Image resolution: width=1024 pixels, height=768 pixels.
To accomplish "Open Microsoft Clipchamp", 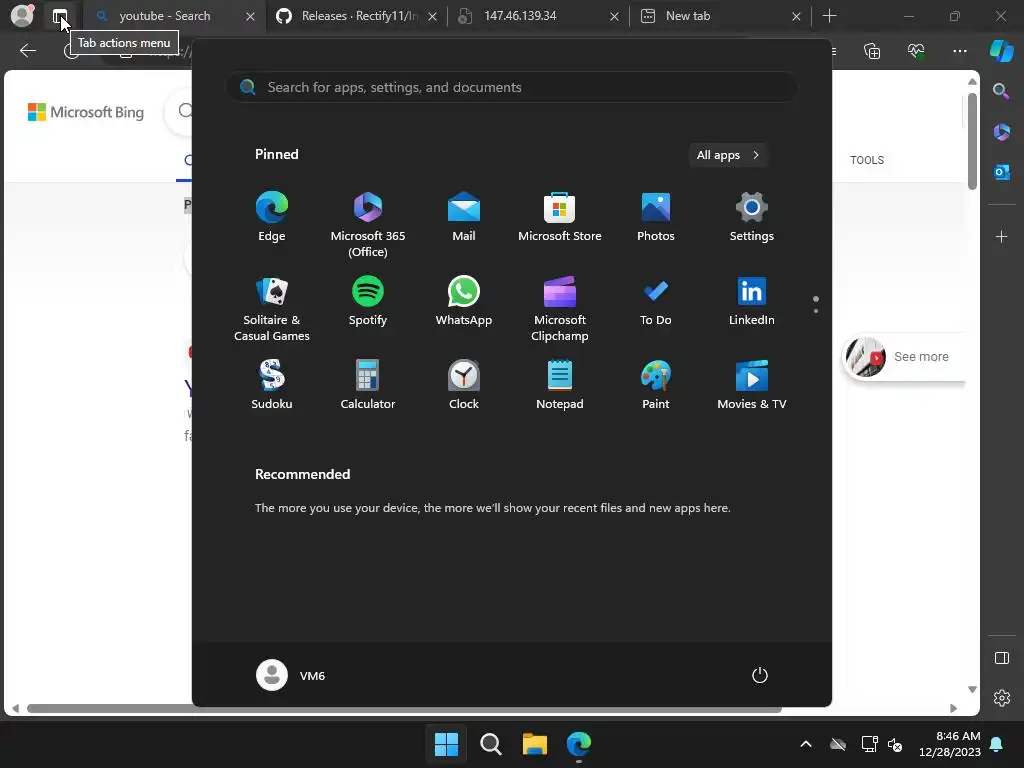I will pos(560,309).
